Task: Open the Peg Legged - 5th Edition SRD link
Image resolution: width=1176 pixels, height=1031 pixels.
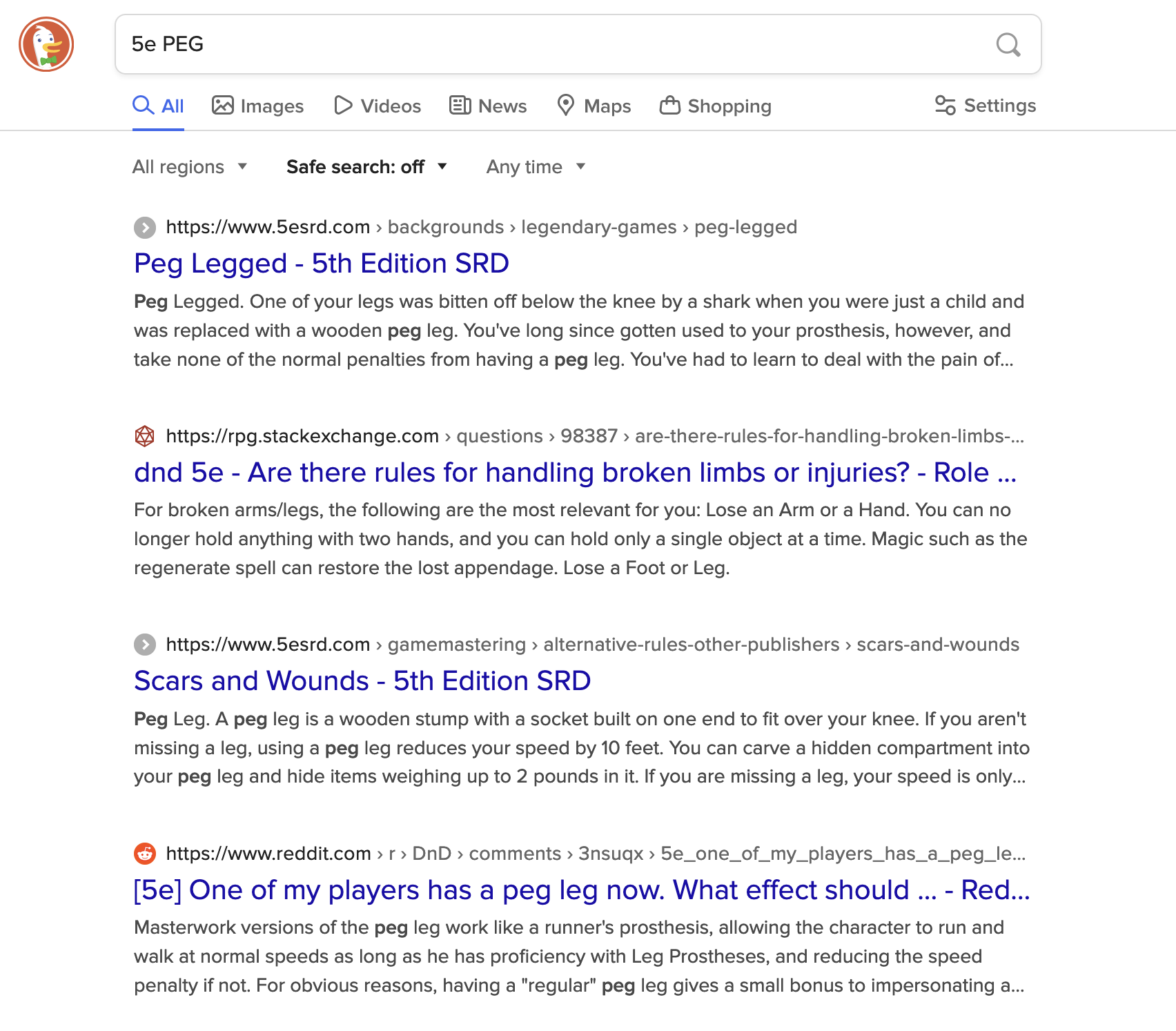Action: 321,264
